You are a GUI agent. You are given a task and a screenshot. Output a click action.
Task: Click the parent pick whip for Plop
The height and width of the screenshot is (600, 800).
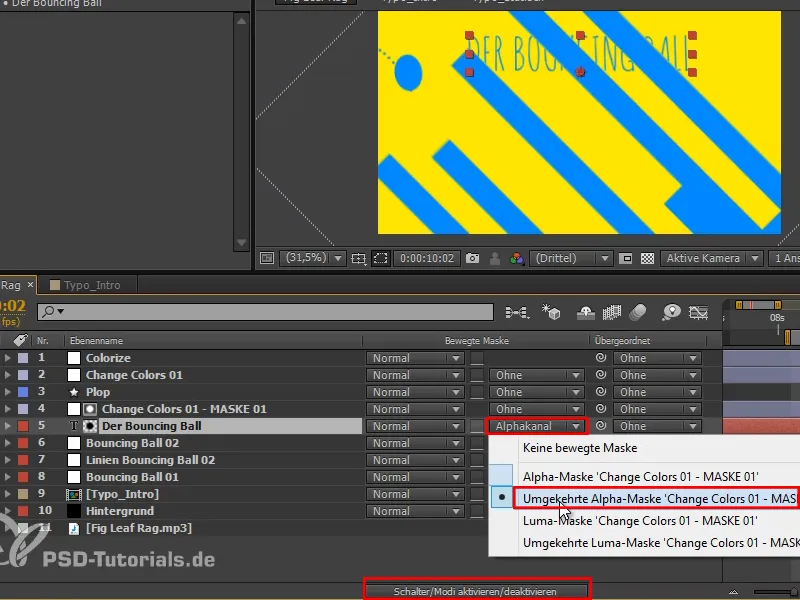(x=601, y=392)
